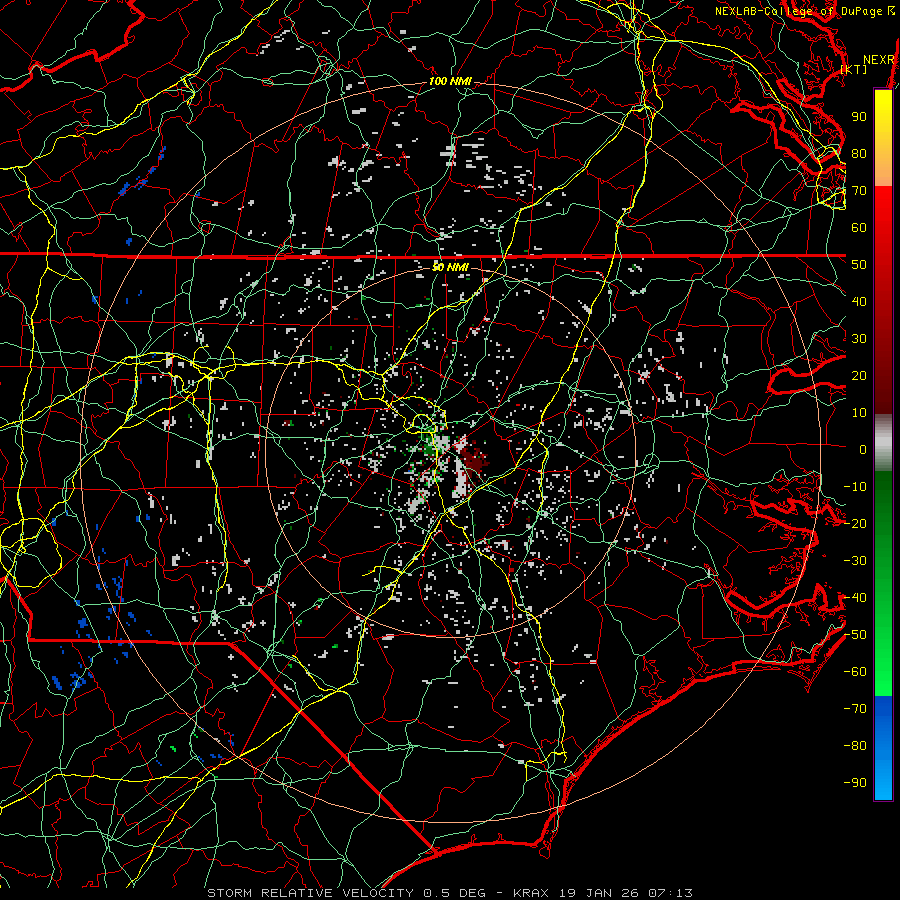Select the 50 NMI range ring label
The width and height of the screenshot is (900, 900).
pyautogui.click(x=450, y=267)
